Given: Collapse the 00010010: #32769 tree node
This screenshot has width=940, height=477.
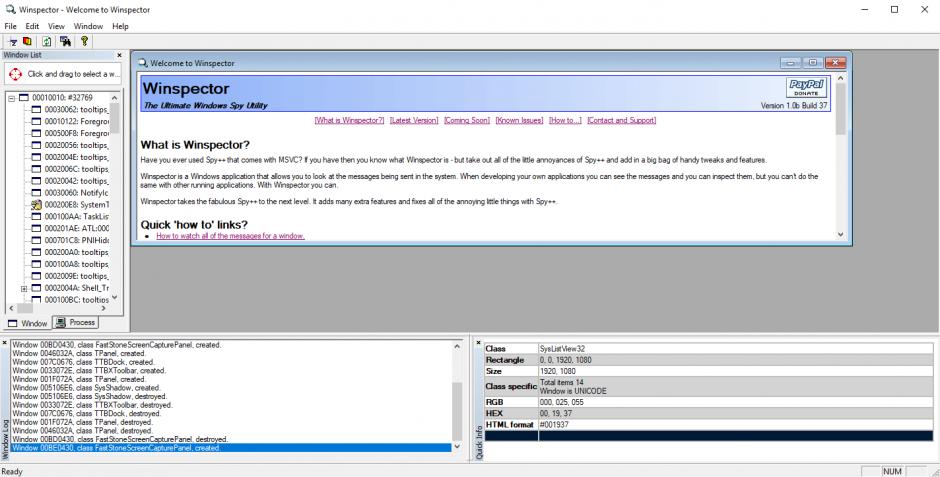Looking at the screenshot, I should tap(11, 98).
